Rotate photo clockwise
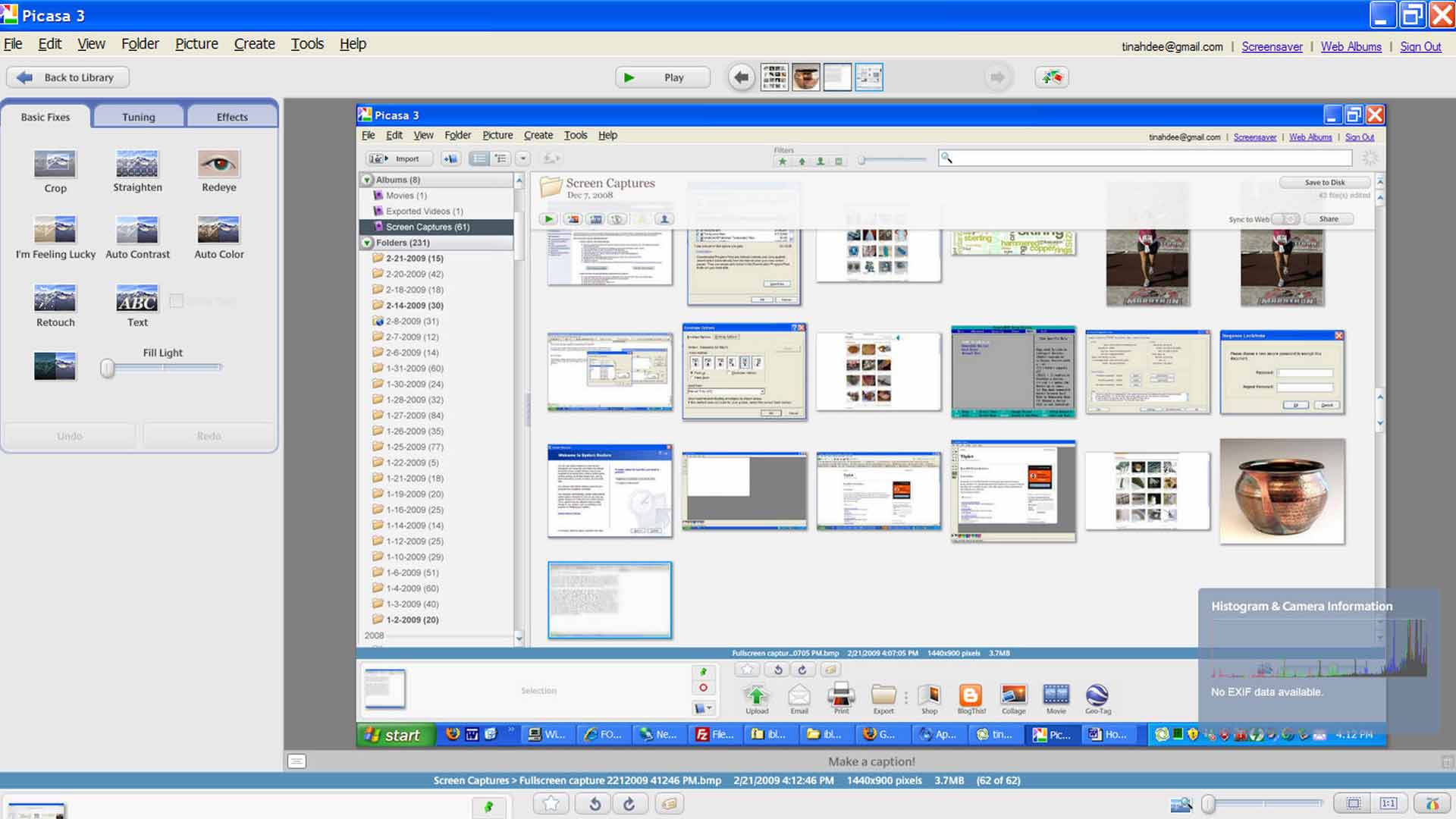This screenshot has height=819, width=1456. click(x=629, y=804)
